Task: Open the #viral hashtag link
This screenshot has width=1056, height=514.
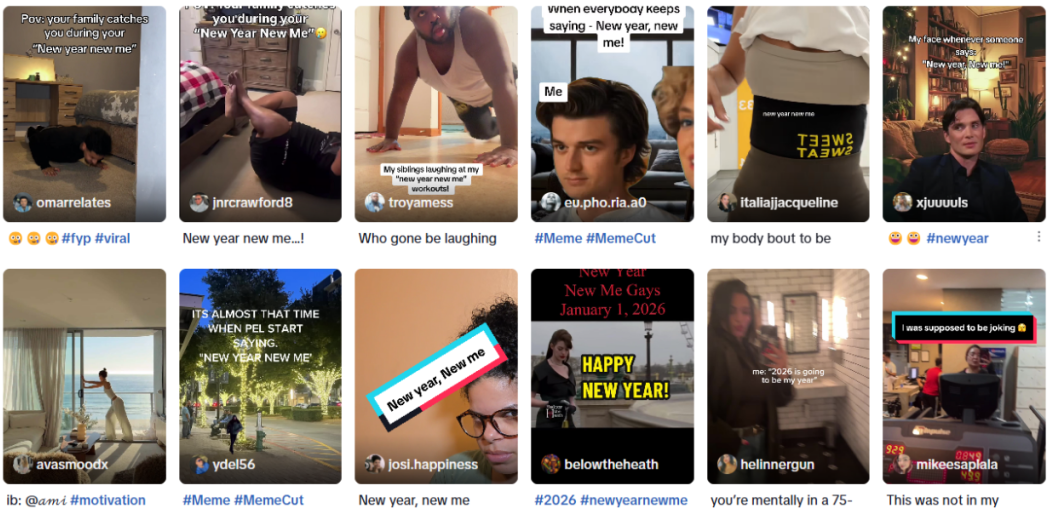Action: 112,238
